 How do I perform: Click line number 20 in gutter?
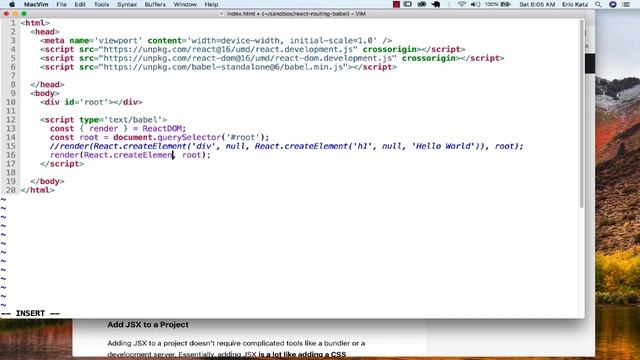(x=11, y=190)
